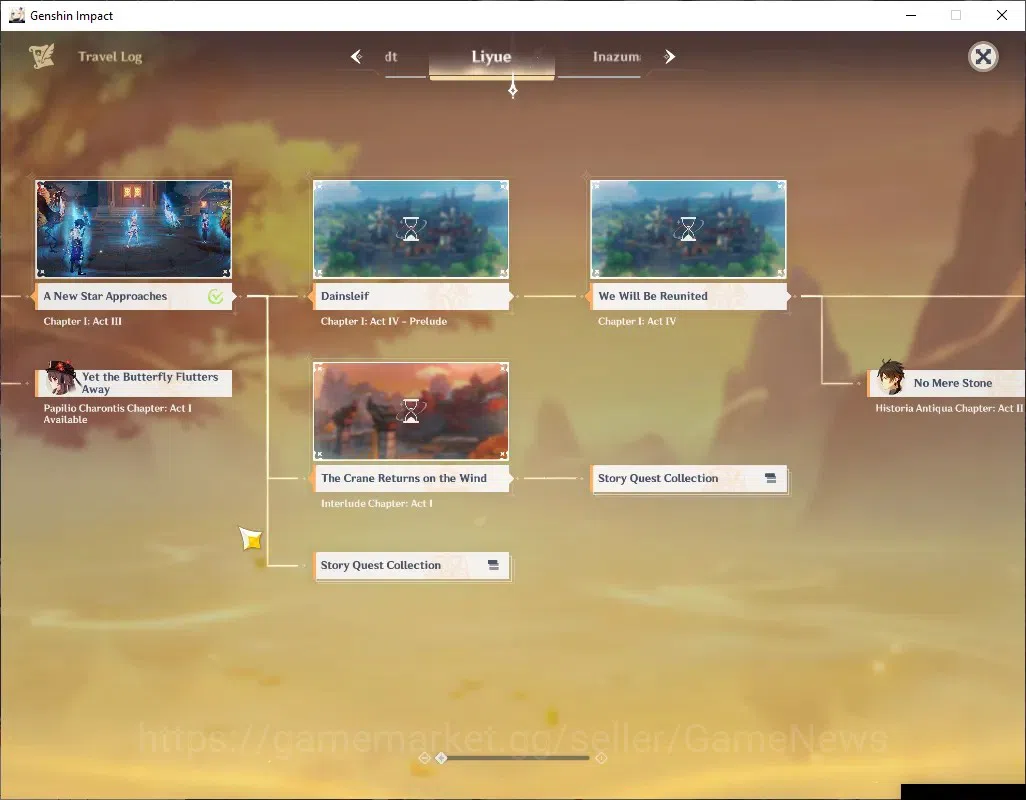1026x800 pixels.
Task: Click the timeline scroll slider handle
Action: click(x=442, y=758)
